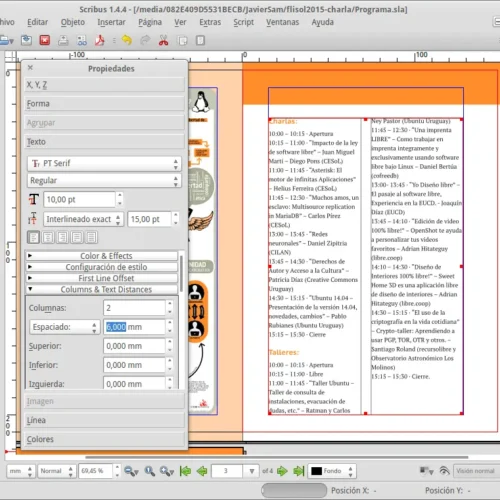Click the Save document toolbar icon
This screenshot has width=500, height=500.
coord(26,40)
